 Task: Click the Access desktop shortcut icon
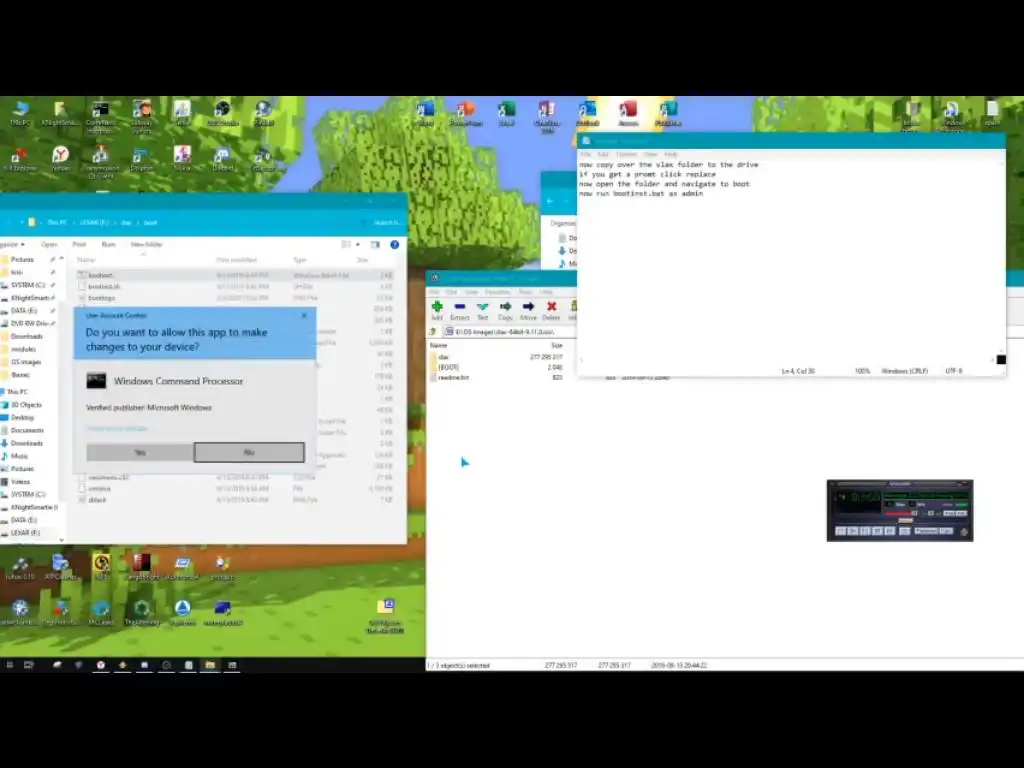(628, 114)
